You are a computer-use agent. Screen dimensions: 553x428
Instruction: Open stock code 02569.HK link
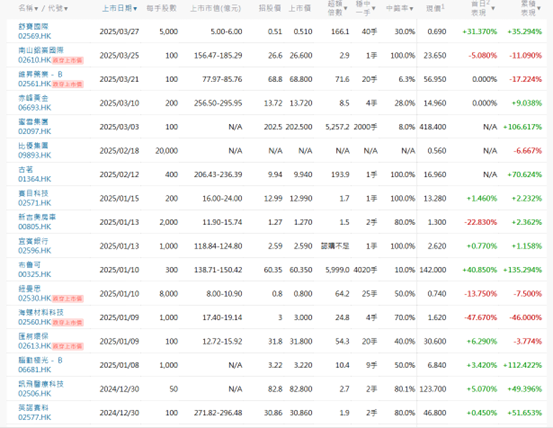coord(35,36)
